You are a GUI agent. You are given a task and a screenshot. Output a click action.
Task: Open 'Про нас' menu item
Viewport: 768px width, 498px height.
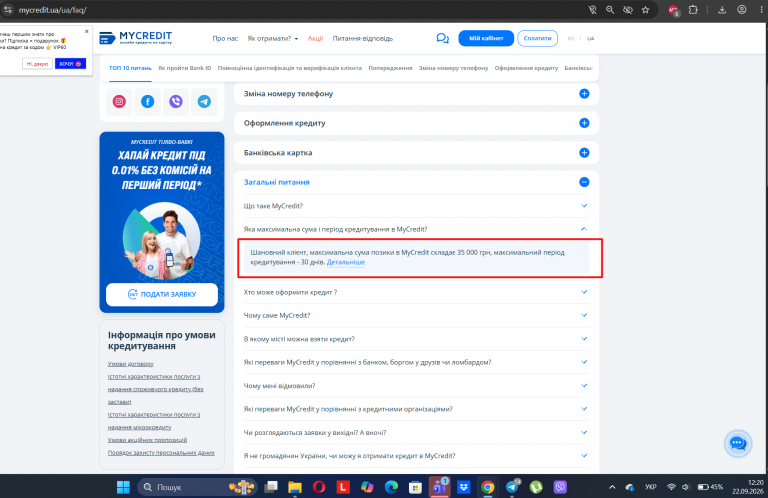click(x=225, y=38)
